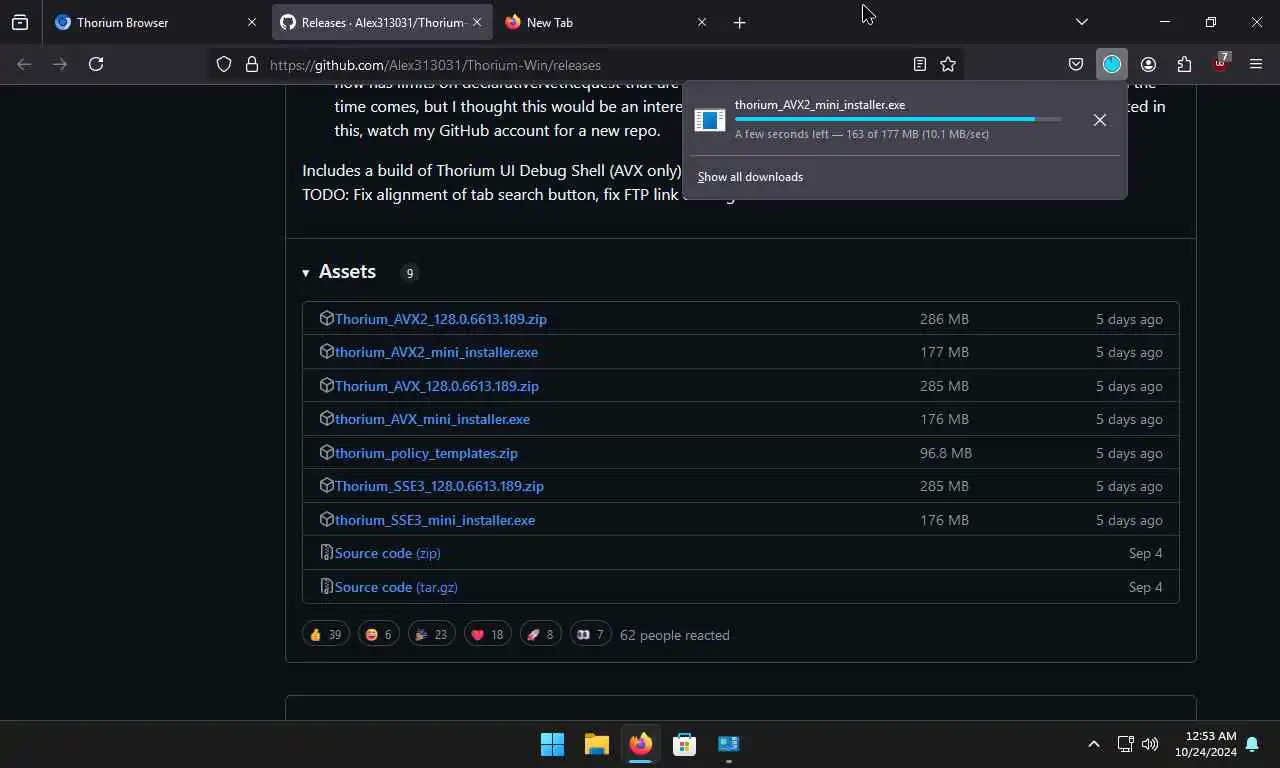This screenshot has width=1280, height=768.
Task: Open the volume speaker tray icon
Action: (x=1150, y=744)
